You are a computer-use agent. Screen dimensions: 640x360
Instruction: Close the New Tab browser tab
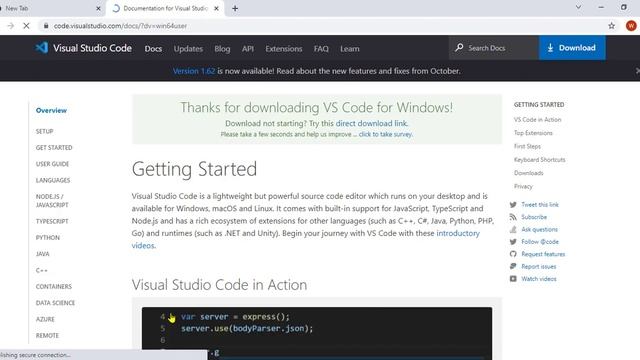click(98, 8)
